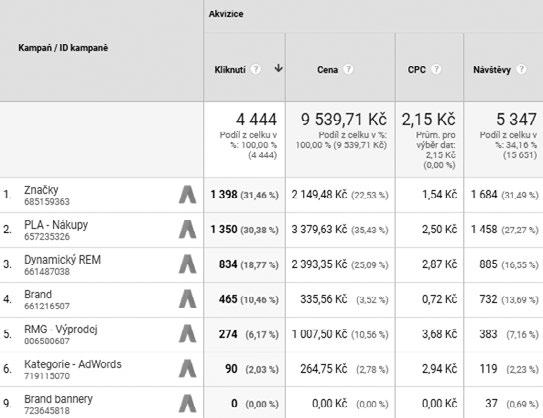Click the AdWords icon in the Dynamický REM row

(188, 265)
